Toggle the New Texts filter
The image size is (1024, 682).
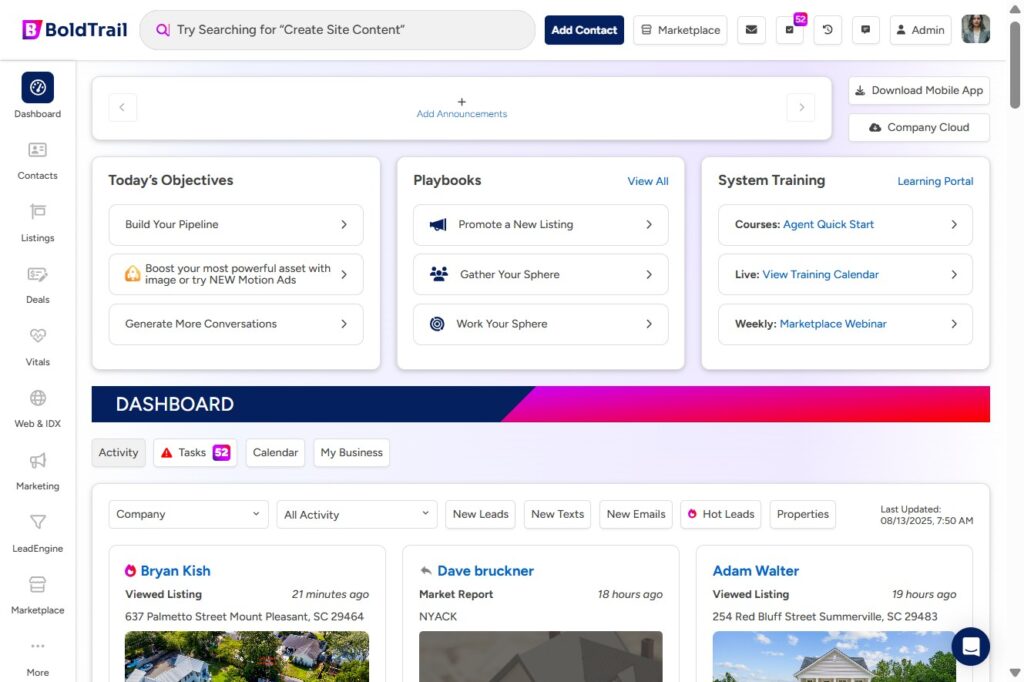[x=557, y=514]
